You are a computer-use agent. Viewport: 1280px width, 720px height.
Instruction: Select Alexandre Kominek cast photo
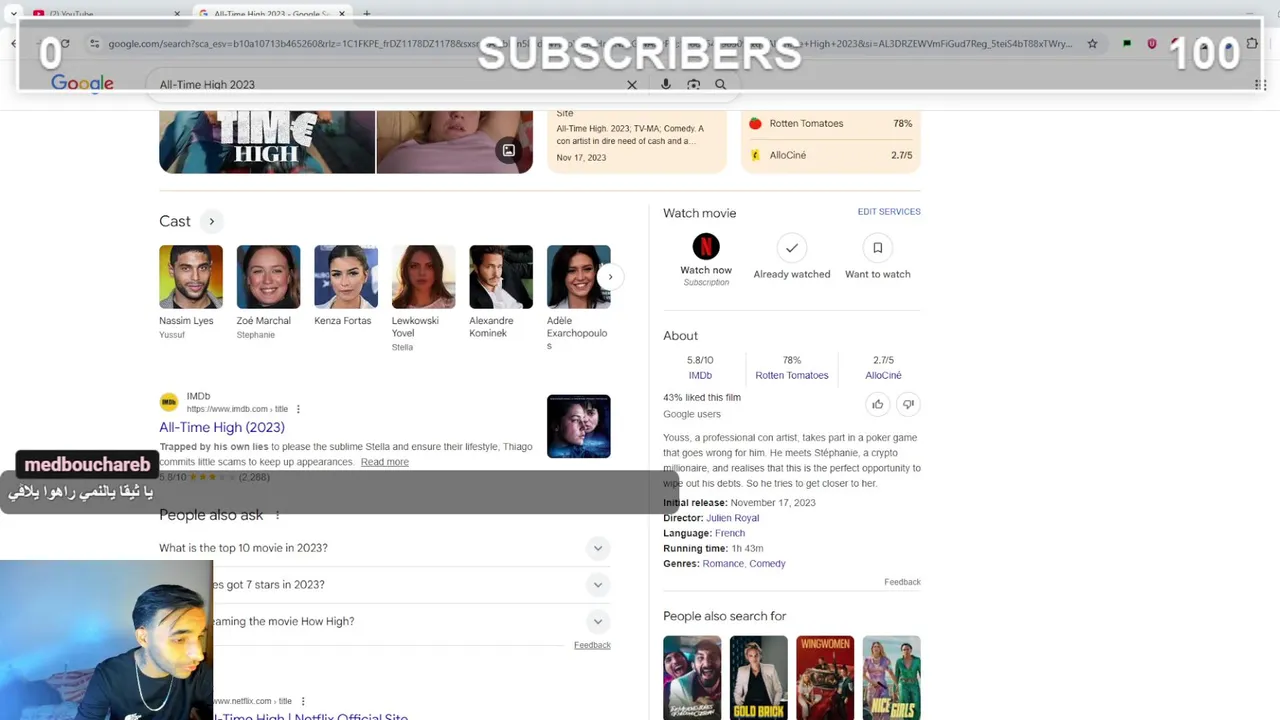pyautogui.click(x=501, y=277)
